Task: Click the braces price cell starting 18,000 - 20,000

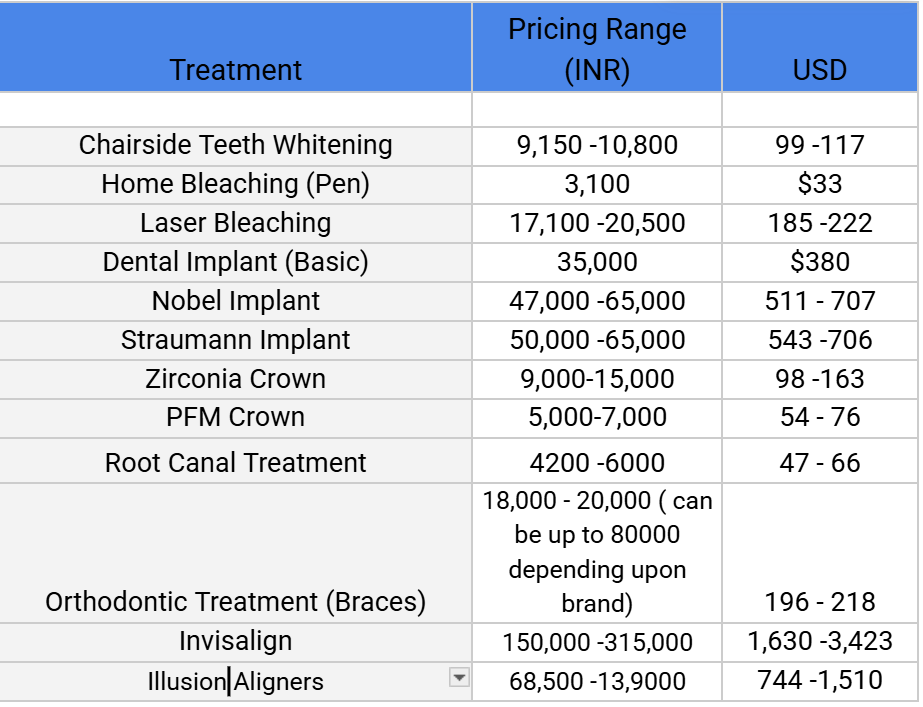Action: [x=597, y=552]
